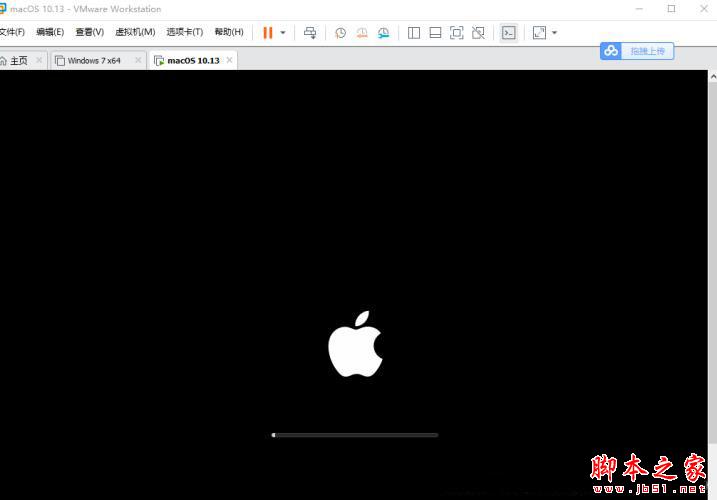Viewport: 717px width, 500px height.
Task: Open the 选项卡(T) menu
Action: [x=185, y=32]
